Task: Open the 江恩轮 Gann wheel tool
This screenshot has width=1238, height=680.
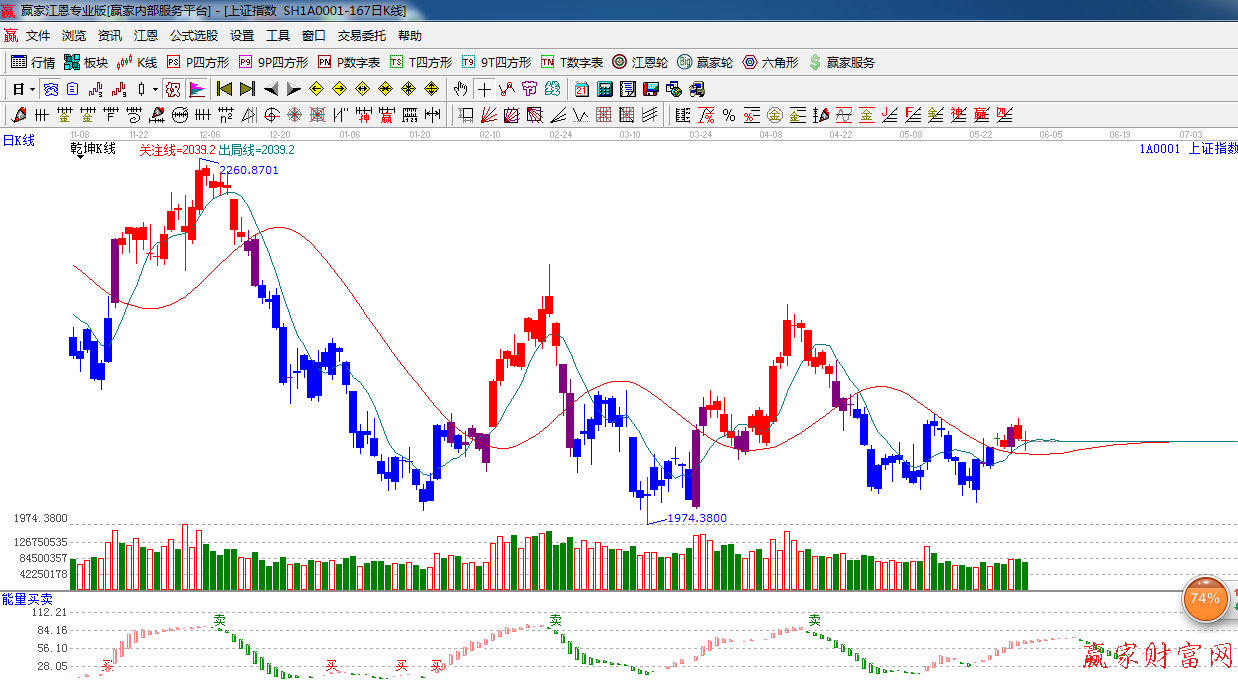Action: click(x=640, y=62)
